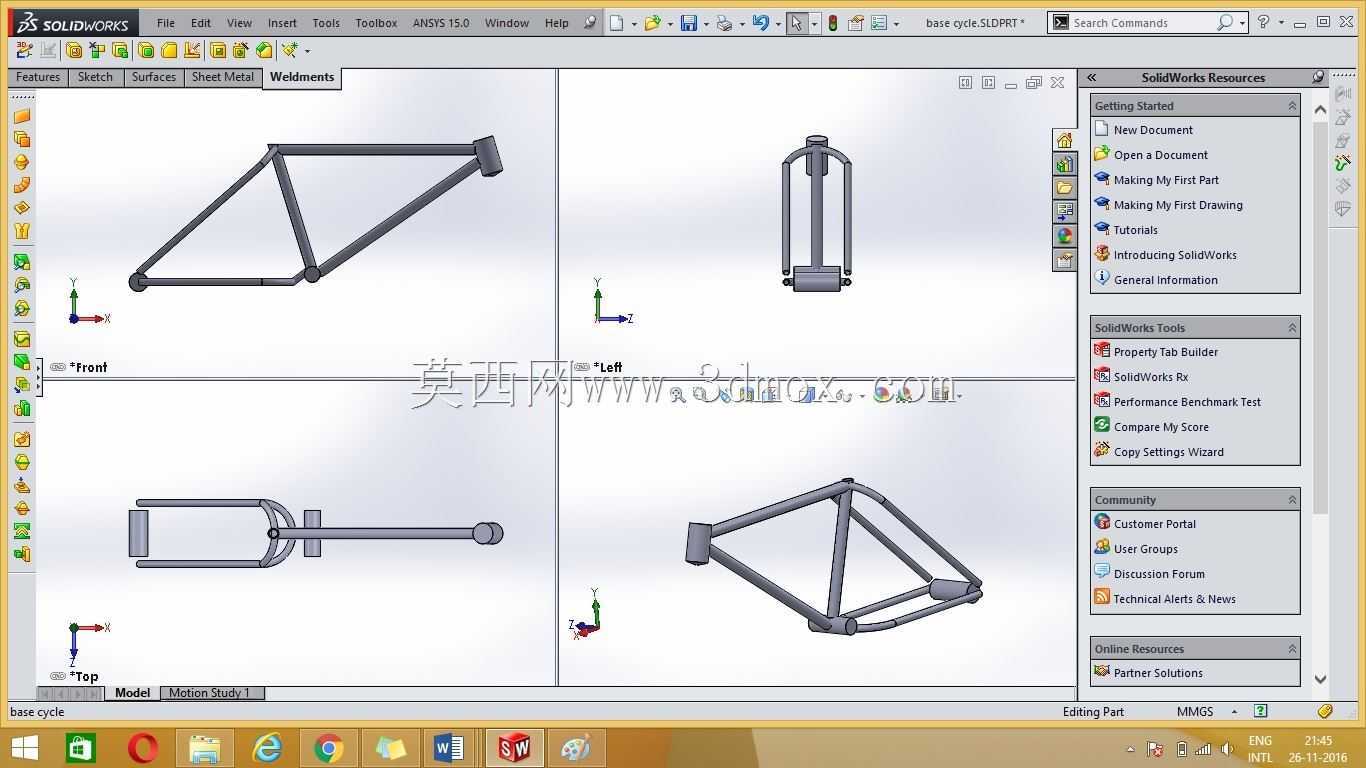Open the Technical Alerts & News link
Viewport: 1366px width, 768px height.
click(x=1174, y=599)
